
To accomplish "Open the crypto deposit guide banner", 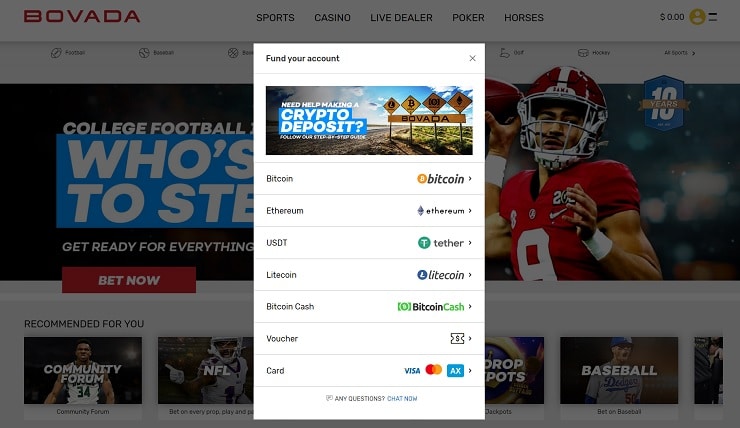I will [x=369, y=120].
